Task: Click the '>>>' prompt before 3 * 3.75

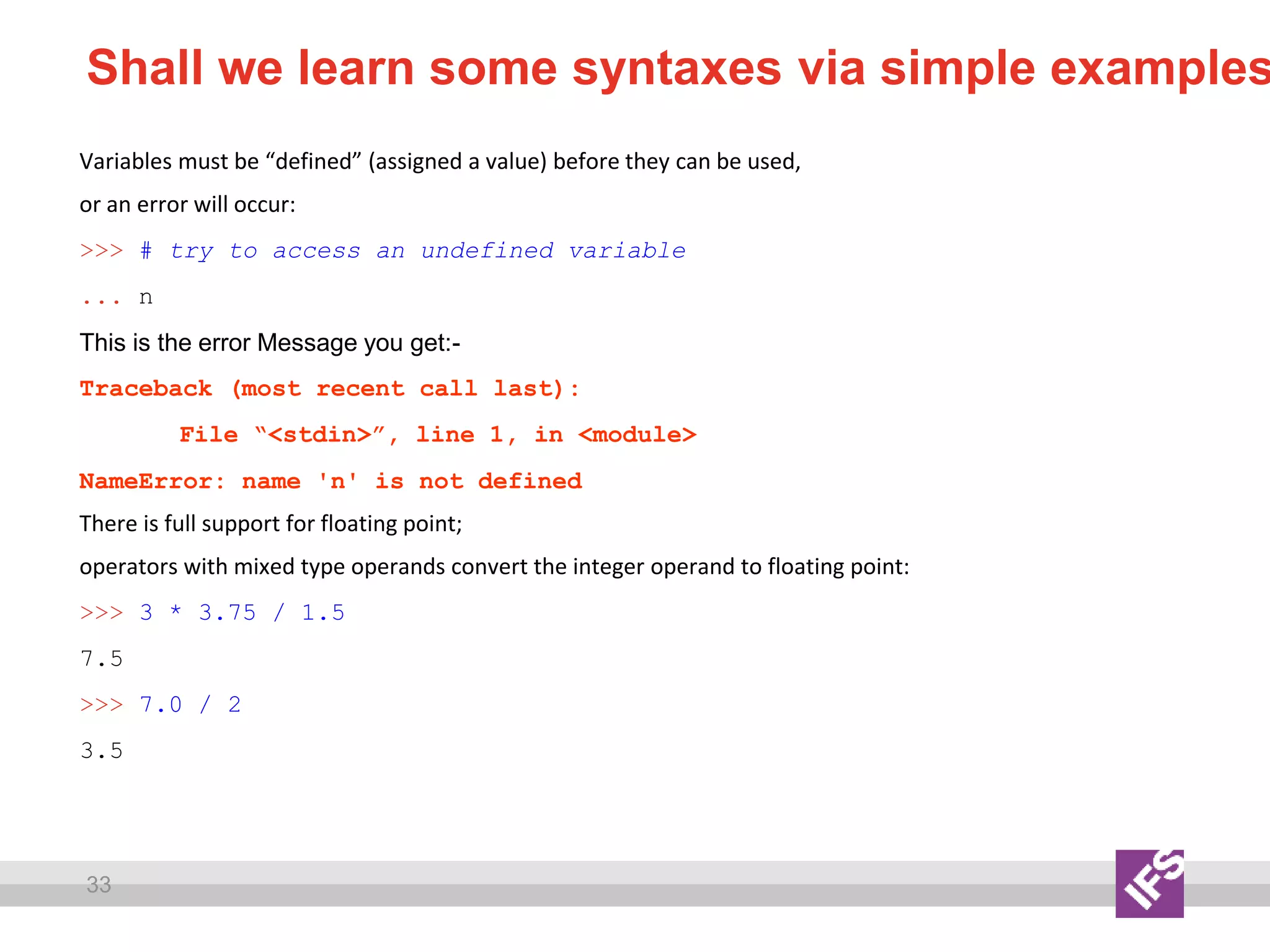Action: pos(102,613)
